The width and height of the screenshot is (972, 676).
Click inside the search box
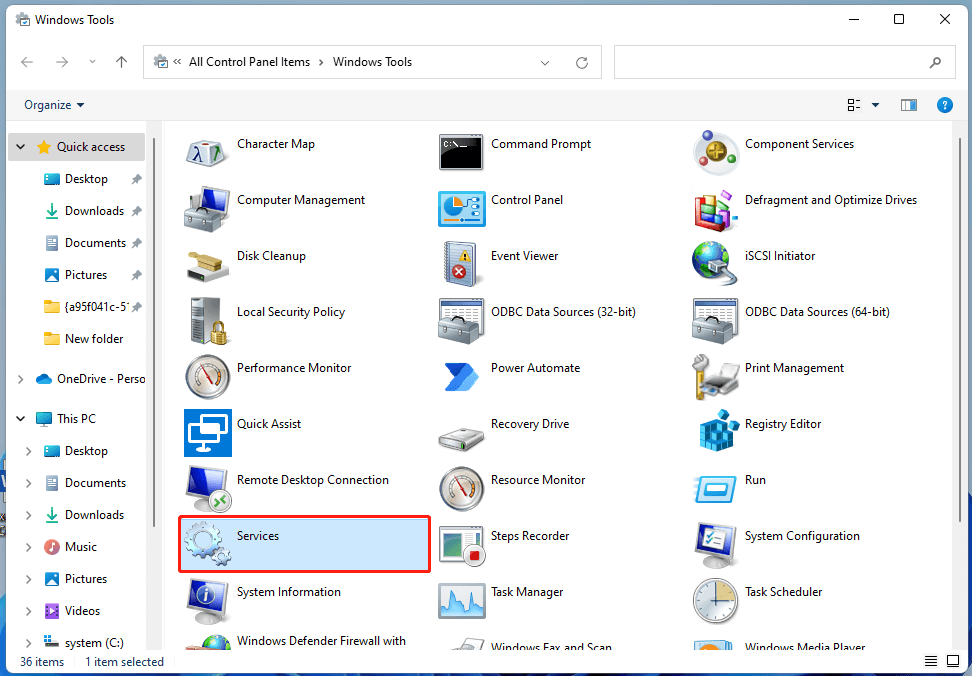click(x=780, y=62)
